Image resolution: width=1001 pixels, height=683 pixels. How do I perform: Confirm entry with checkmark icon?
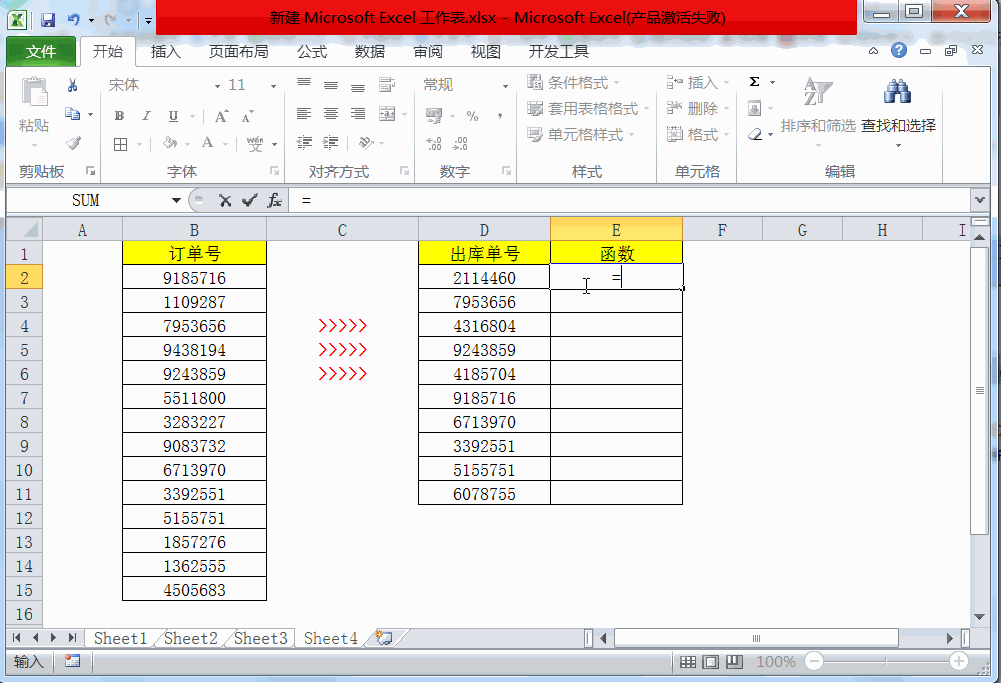[x=250, y=200]
